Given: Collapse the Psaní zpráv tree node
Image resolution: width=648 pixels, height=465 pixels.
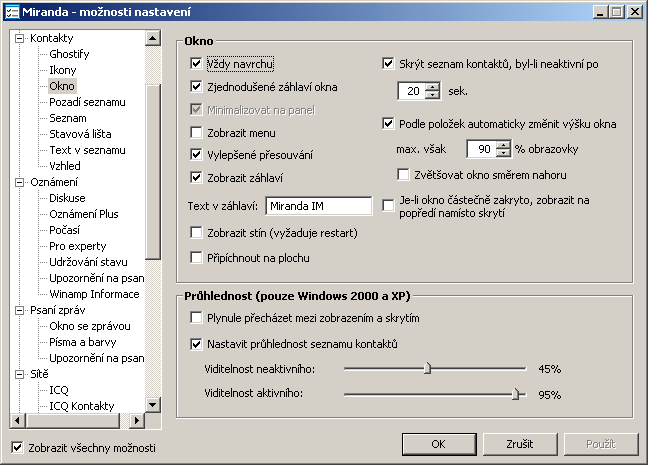Looking at the screenshot, I should (19, 310).
